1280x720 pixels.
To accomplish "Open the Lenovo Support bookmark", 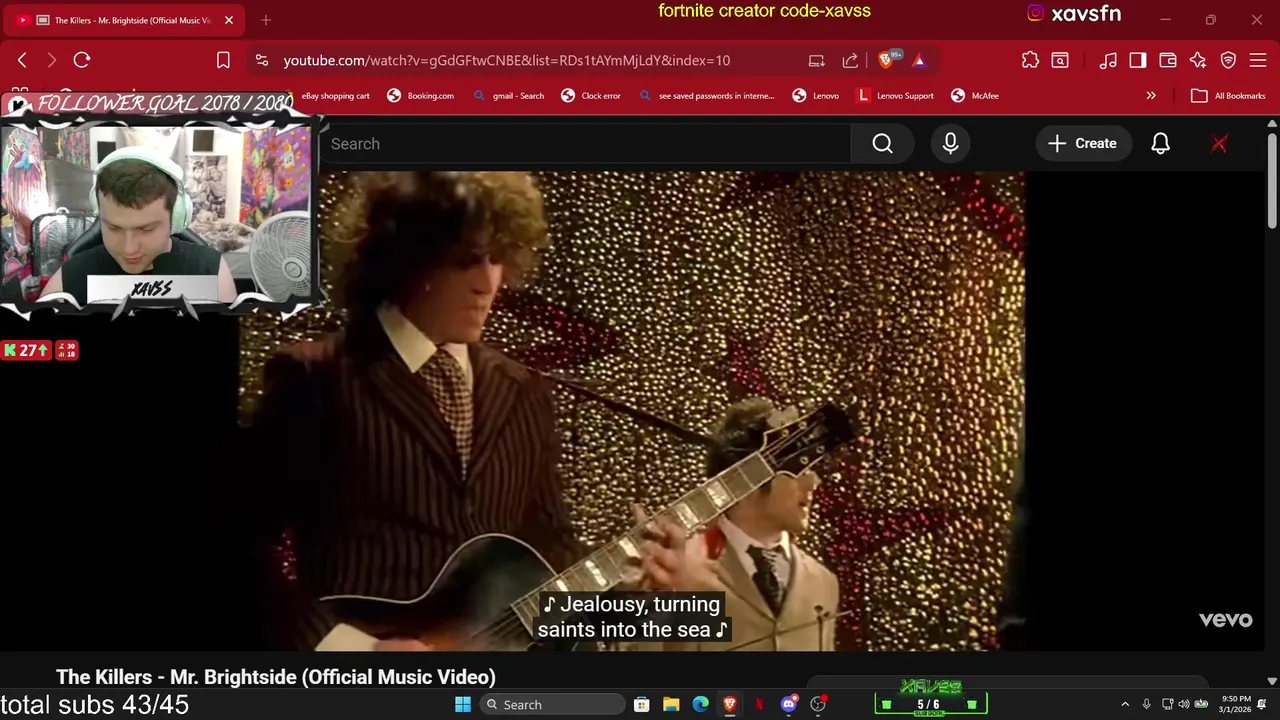I will point(895,96).
